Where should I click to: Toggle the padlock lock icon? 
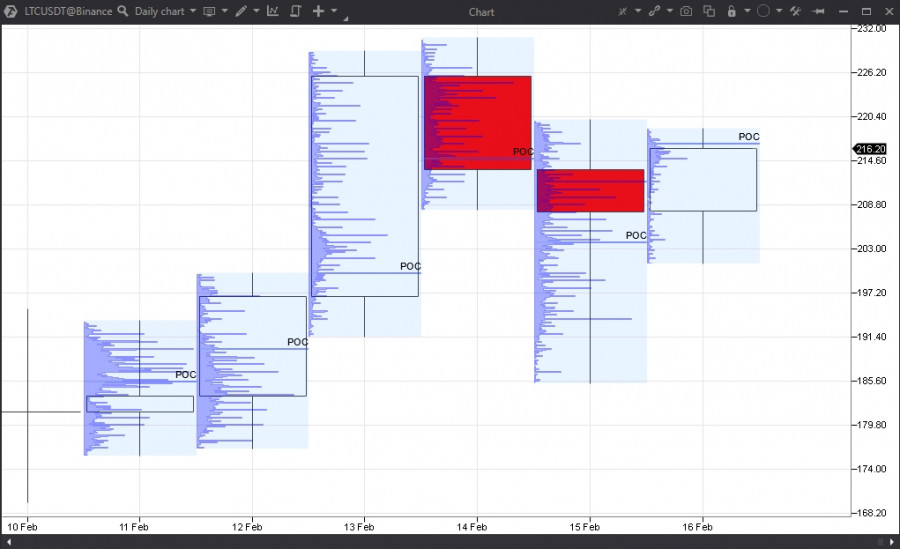(732, 11)
